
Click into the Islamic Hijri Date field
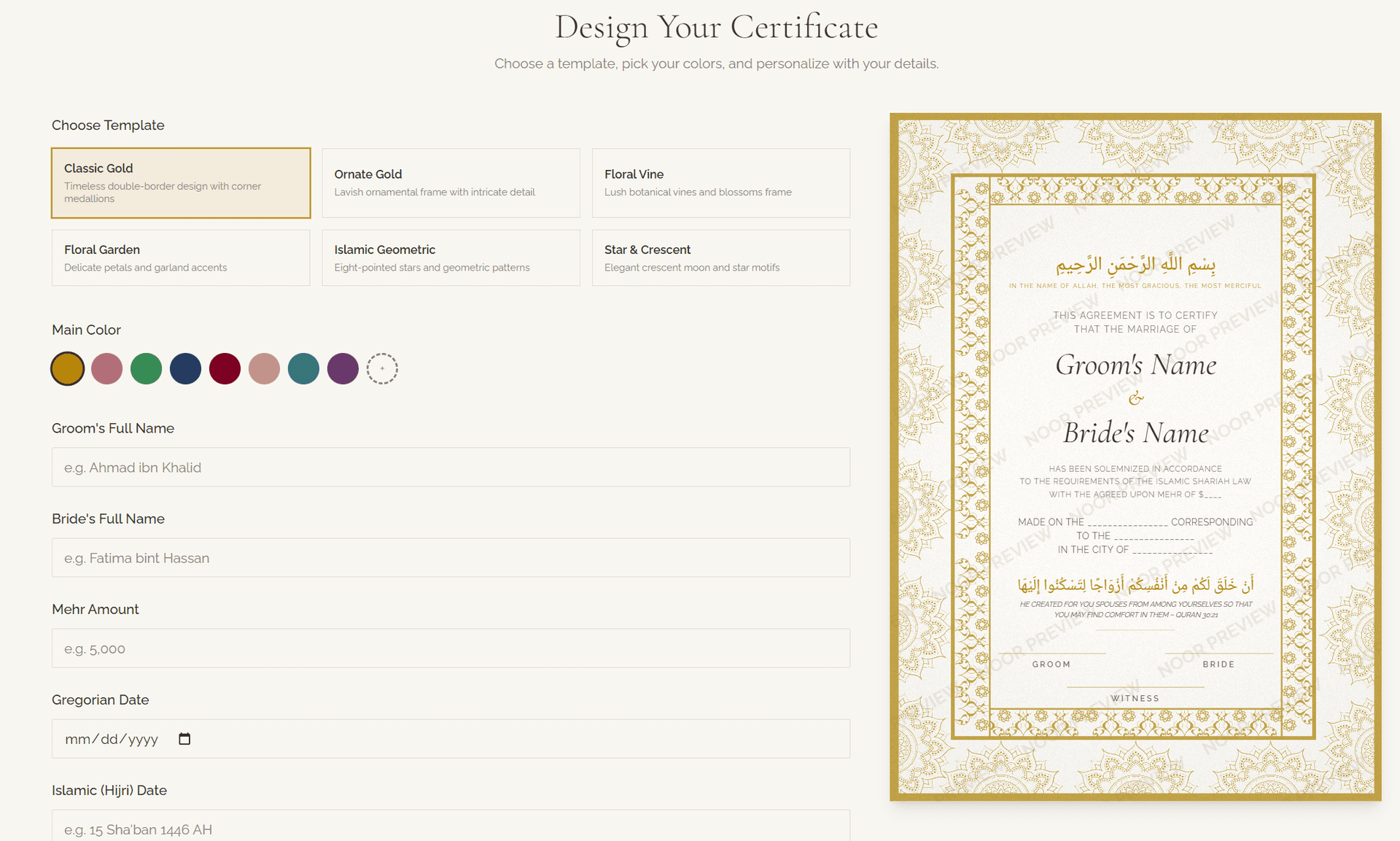[x=451, y=828]
